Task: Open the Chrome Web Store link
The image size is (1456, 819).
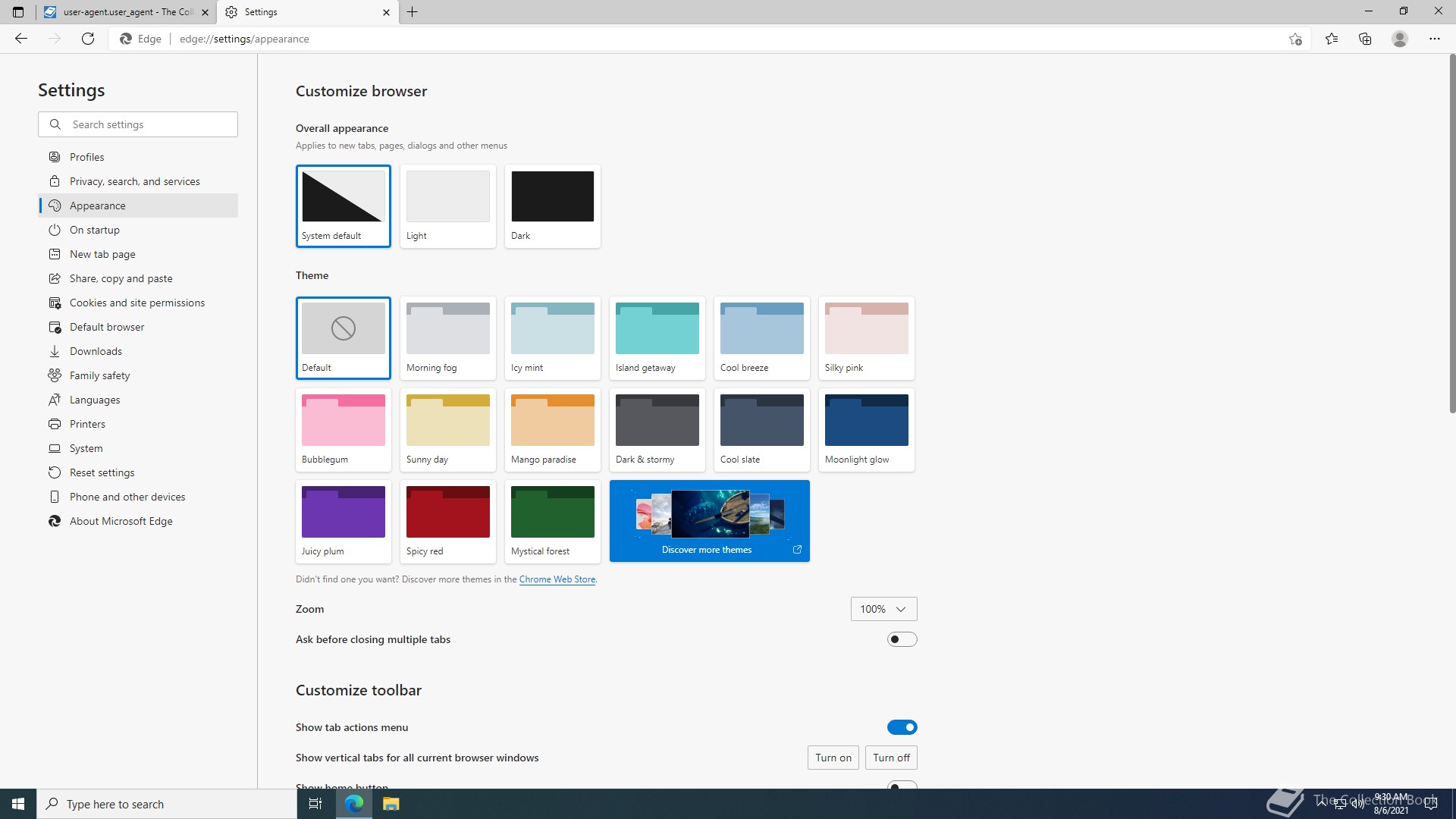Action: [x=557, y=579]
